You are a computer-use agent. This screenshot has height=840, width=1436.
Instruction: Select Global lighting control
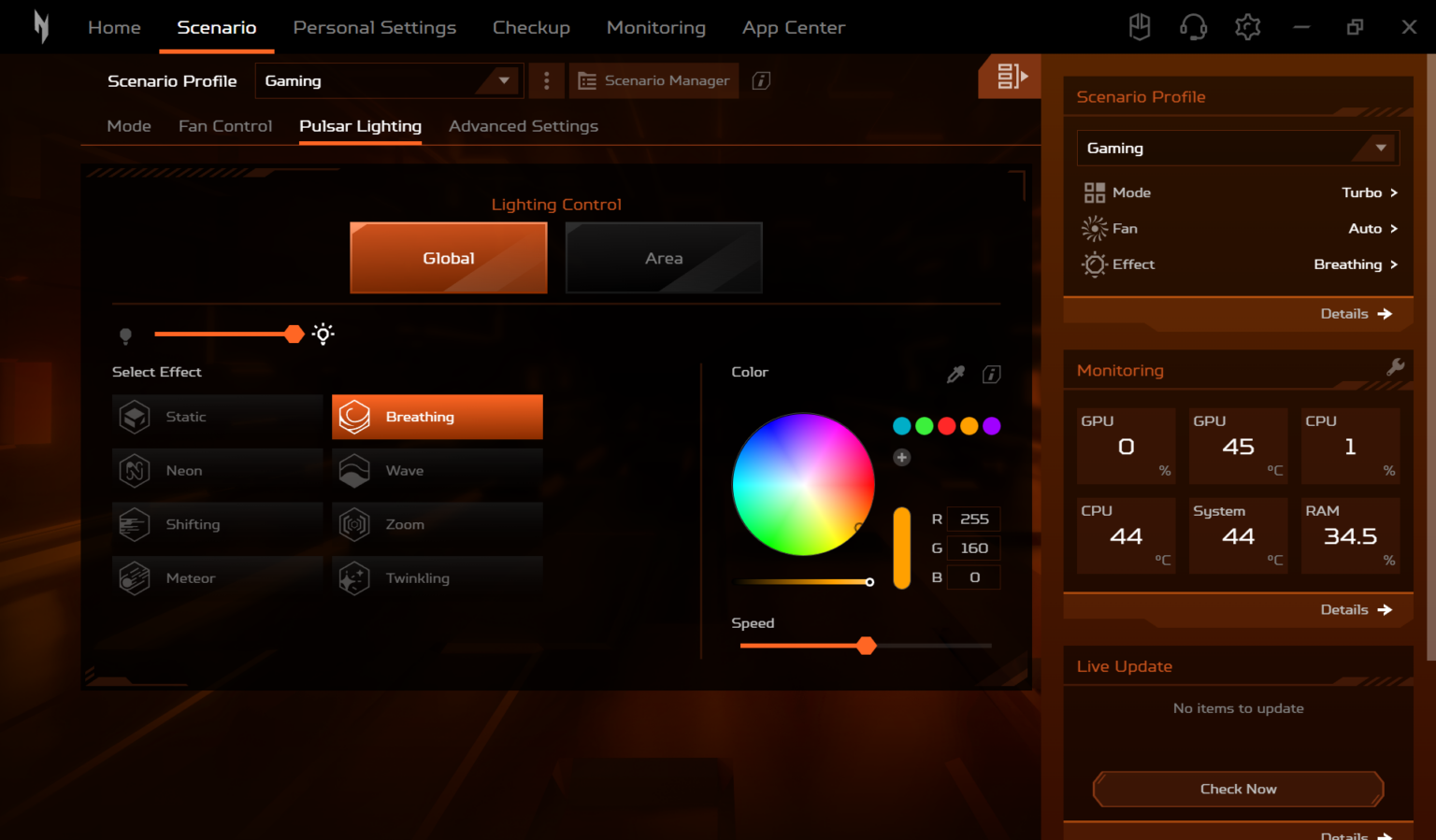449,258
